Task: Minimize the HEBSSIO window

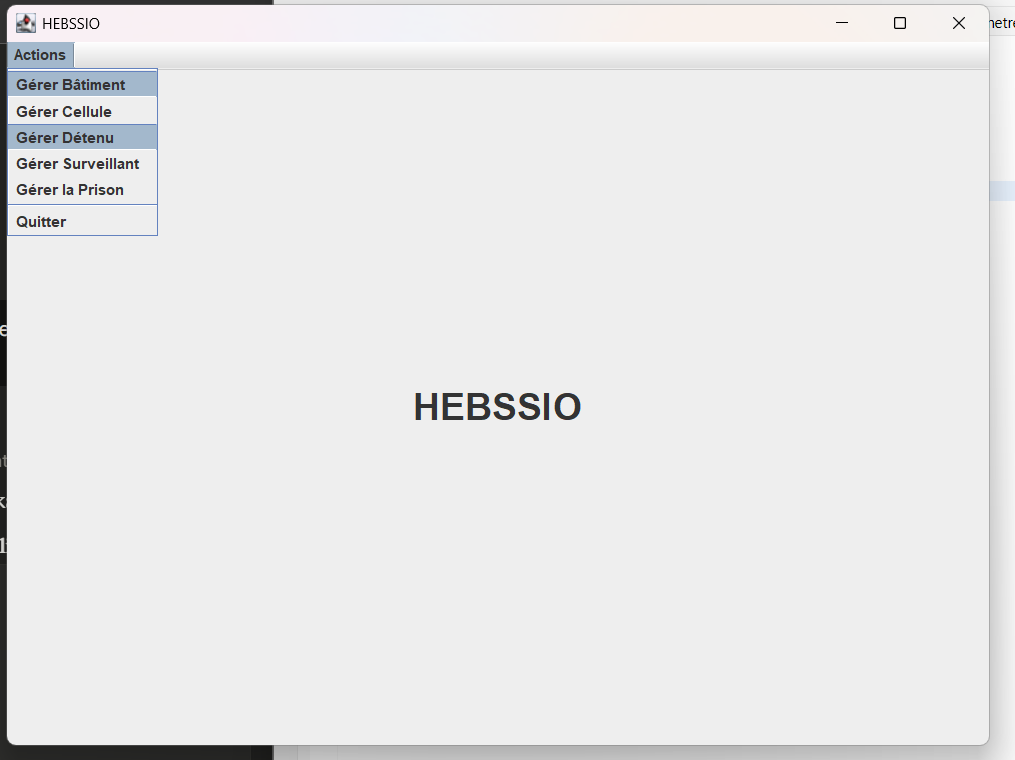Action: (x=841, y=22)
